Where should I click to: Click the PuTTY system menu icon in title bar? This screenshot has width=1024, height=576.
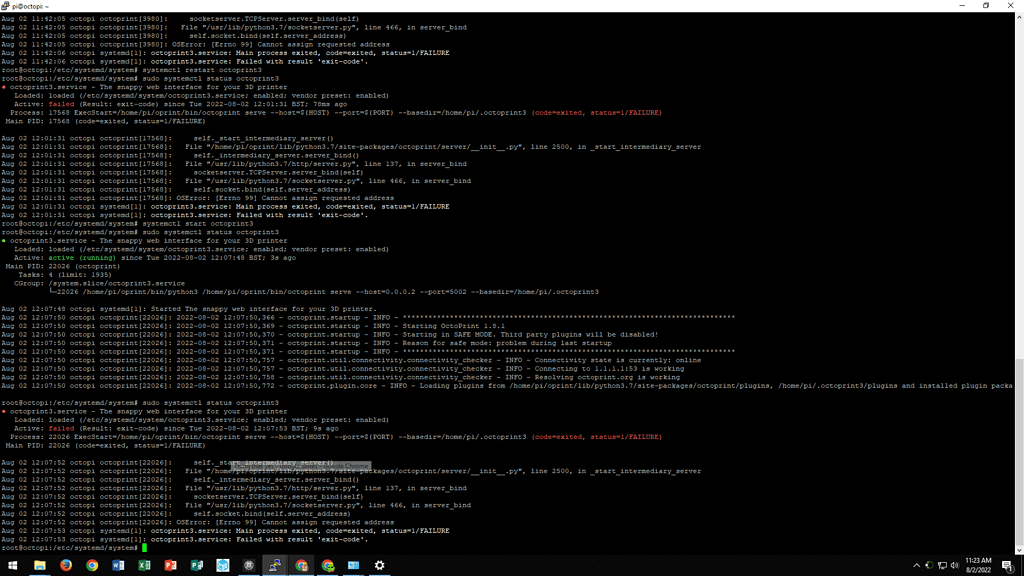tap(6, 6)
